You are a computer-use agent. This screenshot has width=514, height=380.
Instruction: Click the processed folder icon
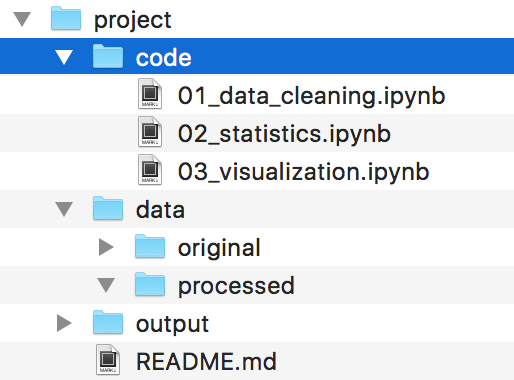coord(150,284)
